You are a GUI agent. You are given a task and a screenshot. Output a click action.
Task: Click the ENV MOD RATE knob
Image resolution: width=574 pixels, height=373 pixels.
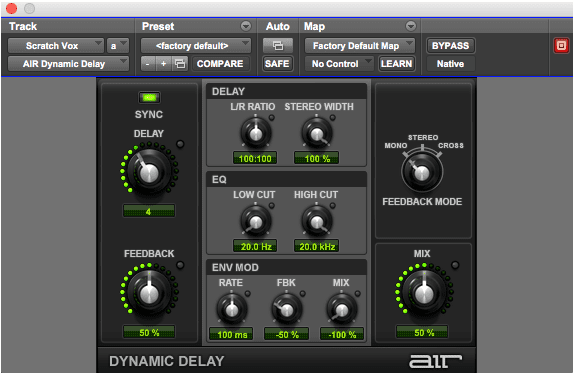point(232,309)
